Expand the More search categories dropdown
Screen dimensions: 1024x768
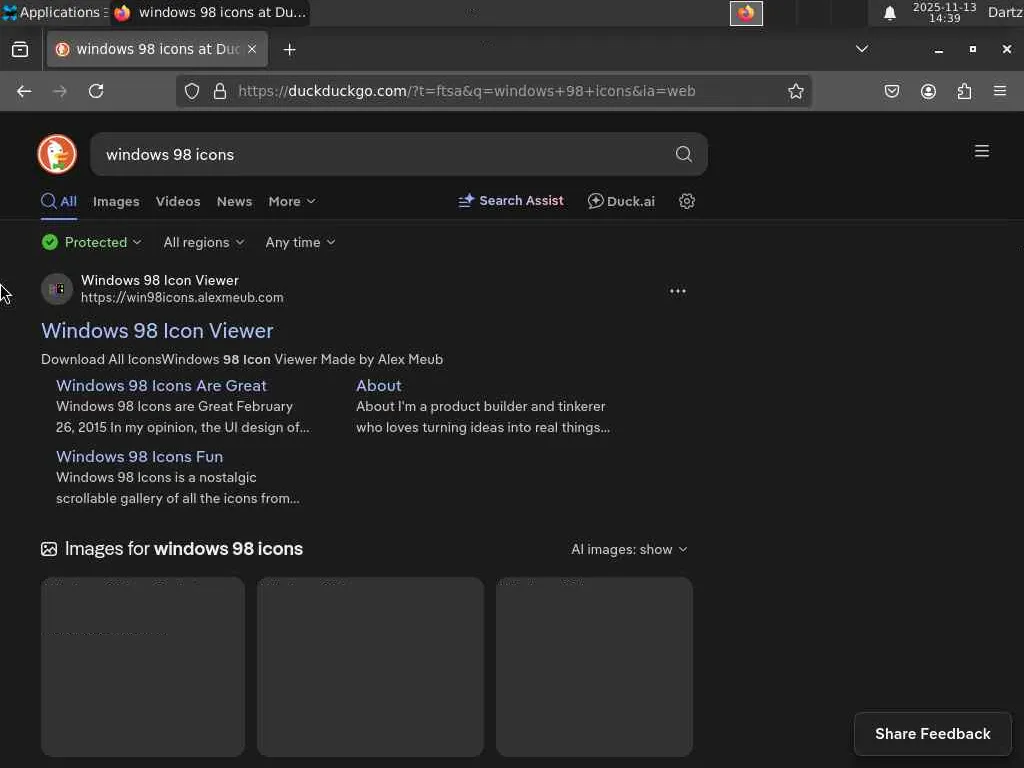click(x=292, y=201)
